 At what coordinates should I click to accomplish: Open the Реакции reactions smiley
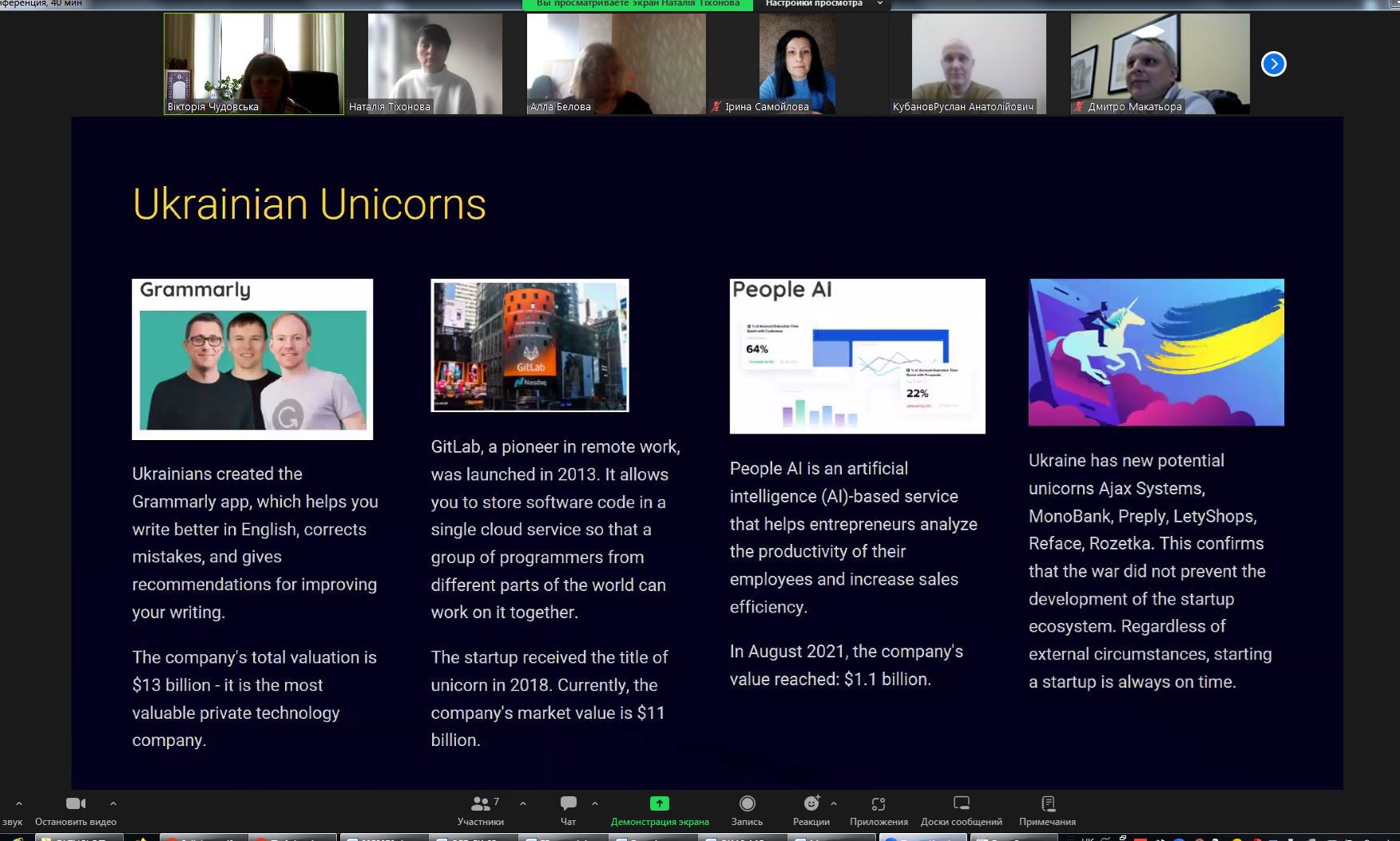(x=811, y=803)
